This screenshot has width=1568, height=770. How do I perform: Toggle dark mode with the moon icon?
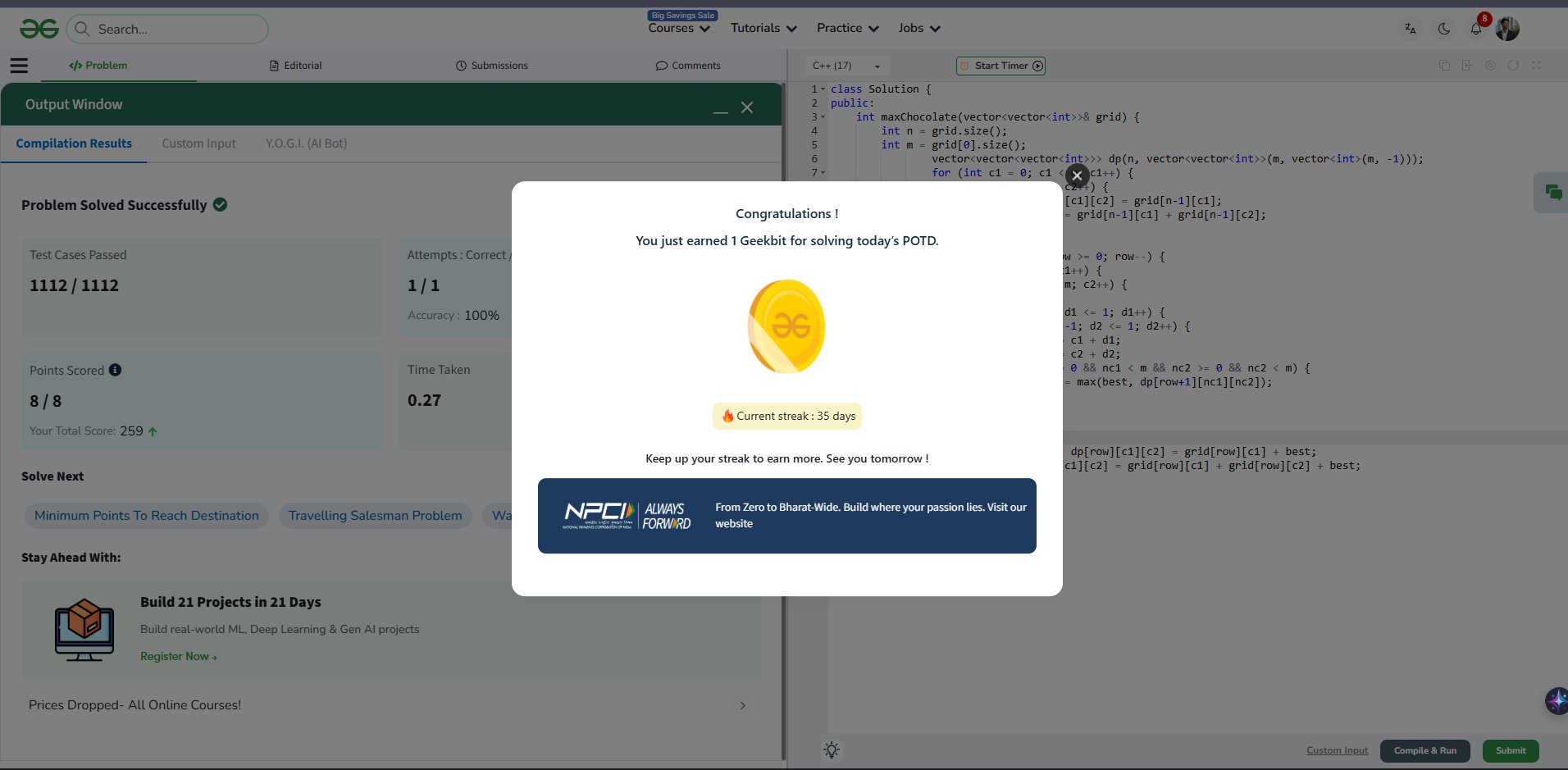(x=1444, y=29)
